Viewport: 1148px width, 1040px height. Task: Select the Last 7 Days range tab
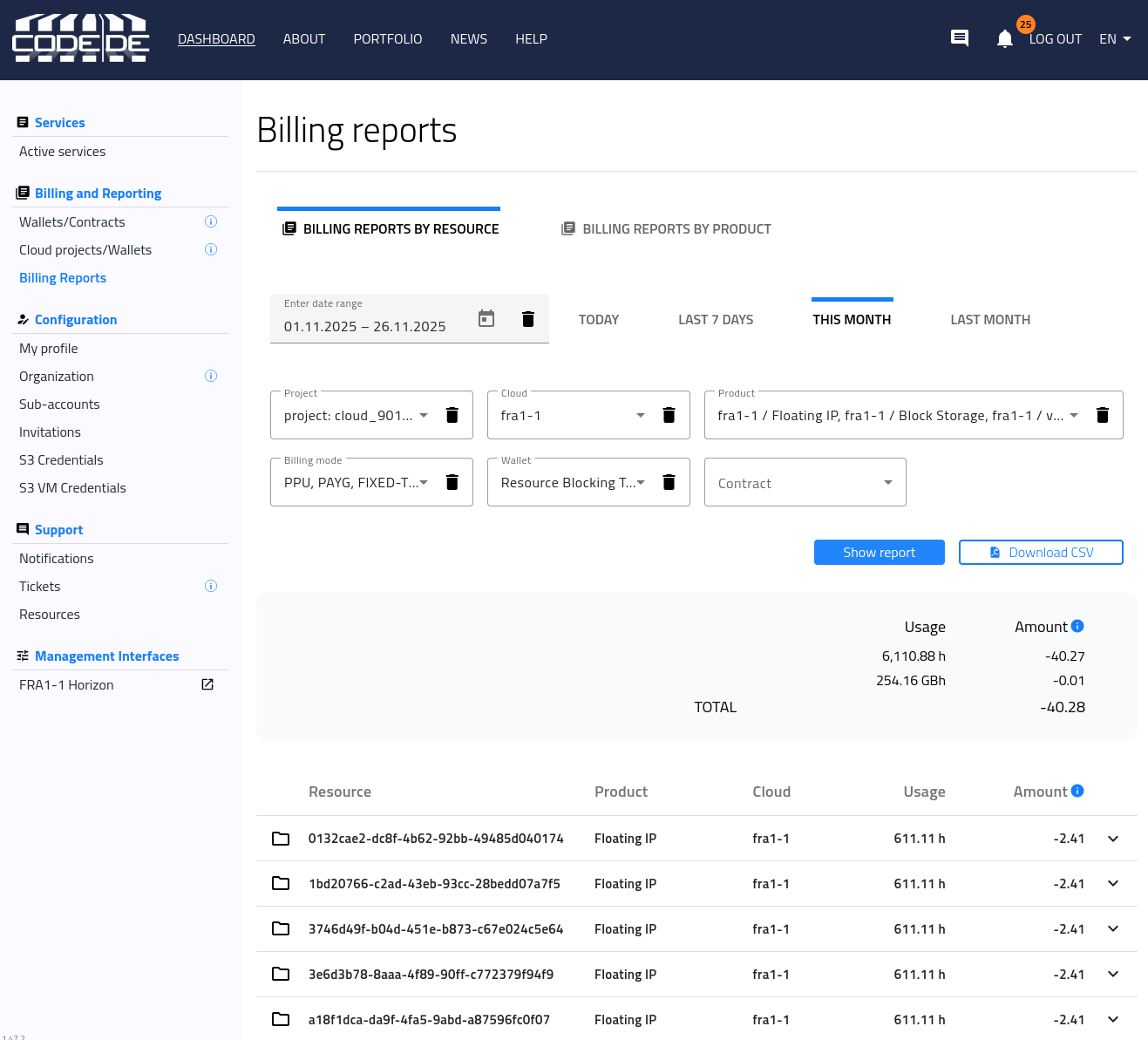pos(716,320)
